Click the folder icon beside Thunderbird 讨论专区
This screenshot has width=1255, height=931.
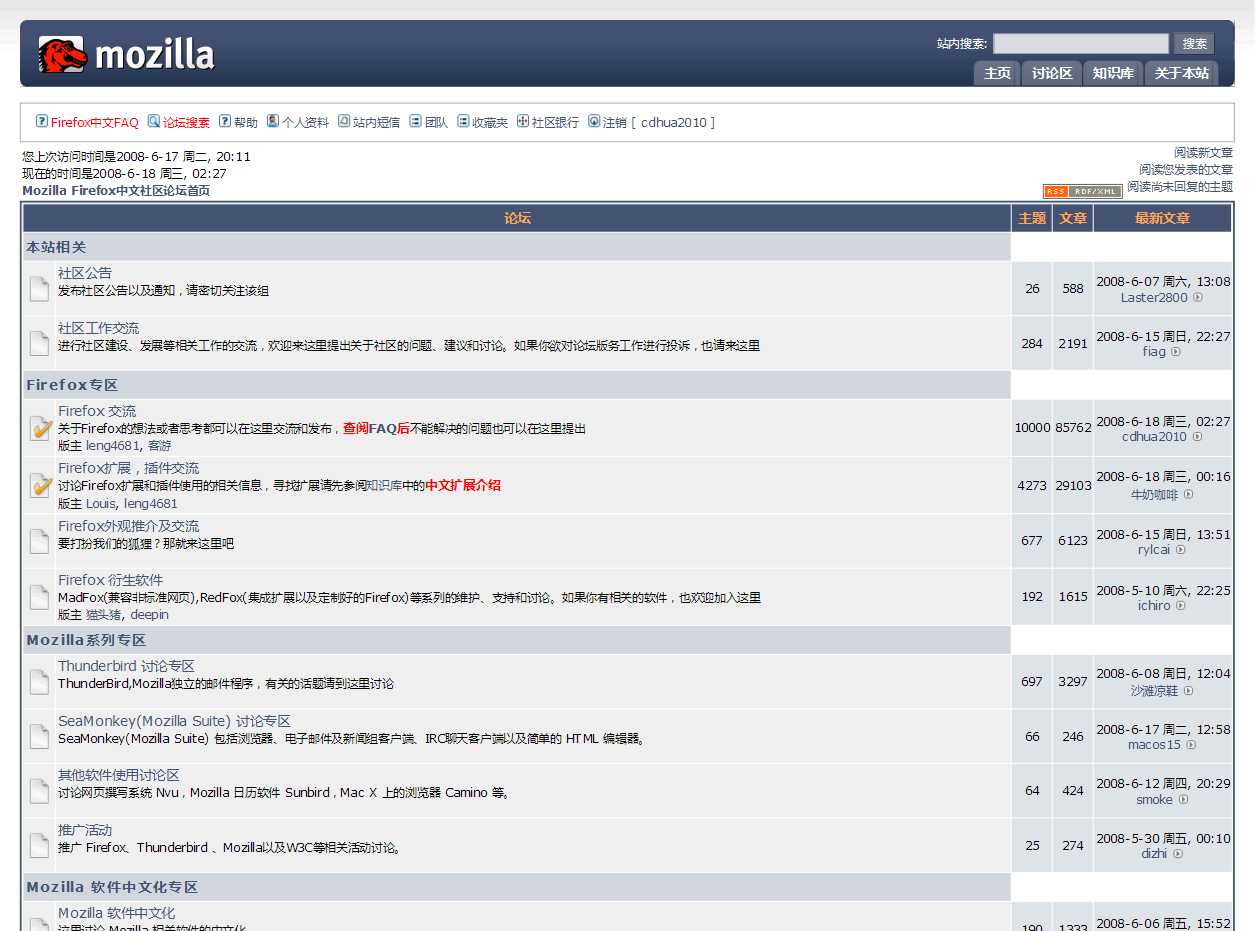coord(39,682)
